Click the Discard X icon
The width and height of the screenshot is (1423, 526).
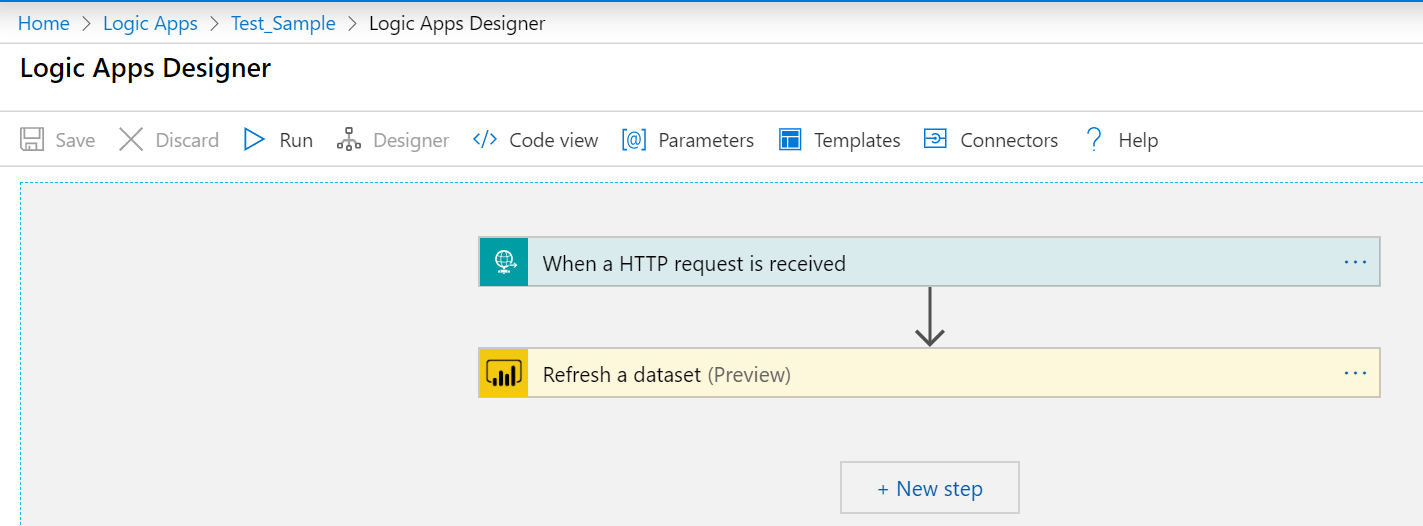tap(131, 140)
